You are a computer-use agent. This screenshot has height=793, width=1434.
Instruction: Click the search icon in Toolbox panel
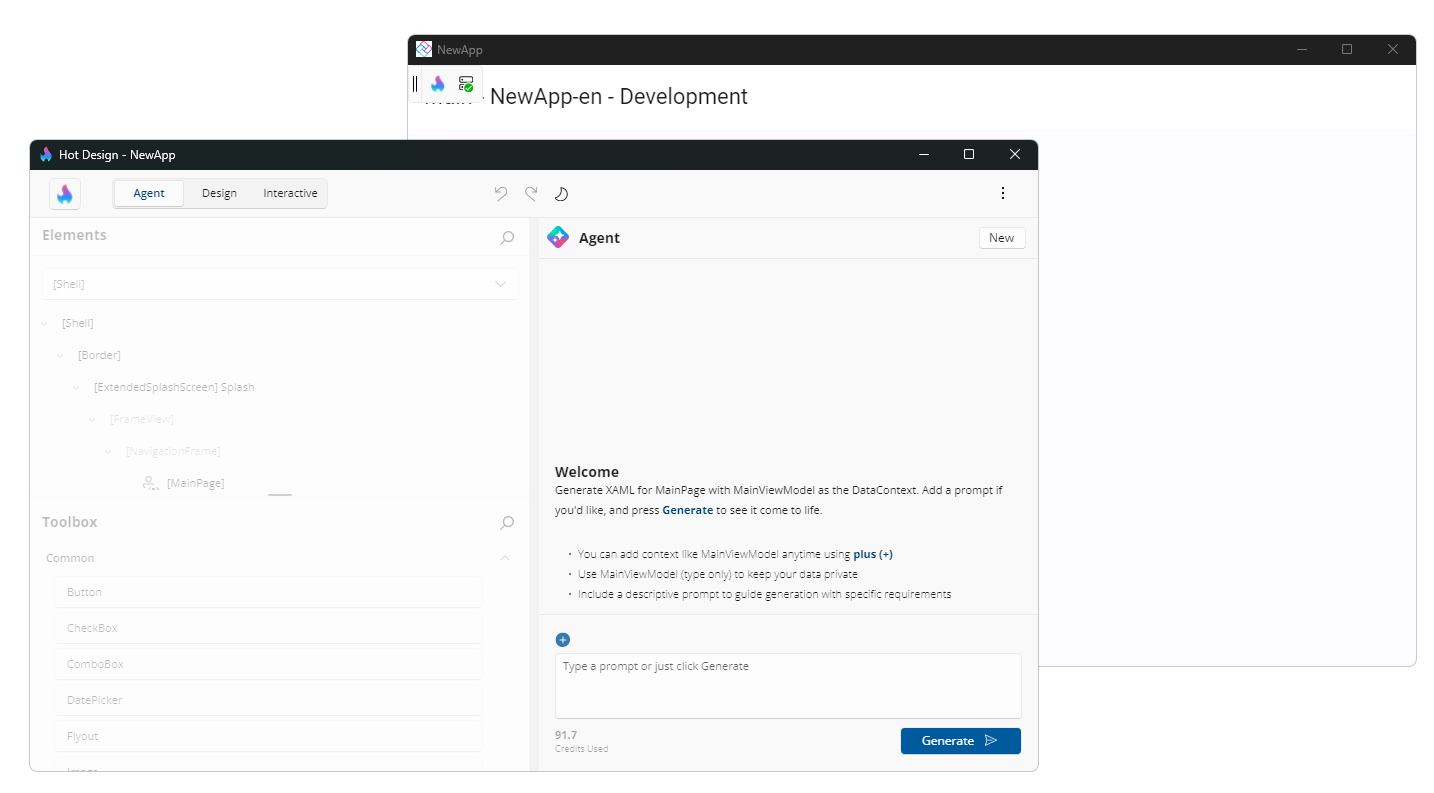(x=507, y=522)
